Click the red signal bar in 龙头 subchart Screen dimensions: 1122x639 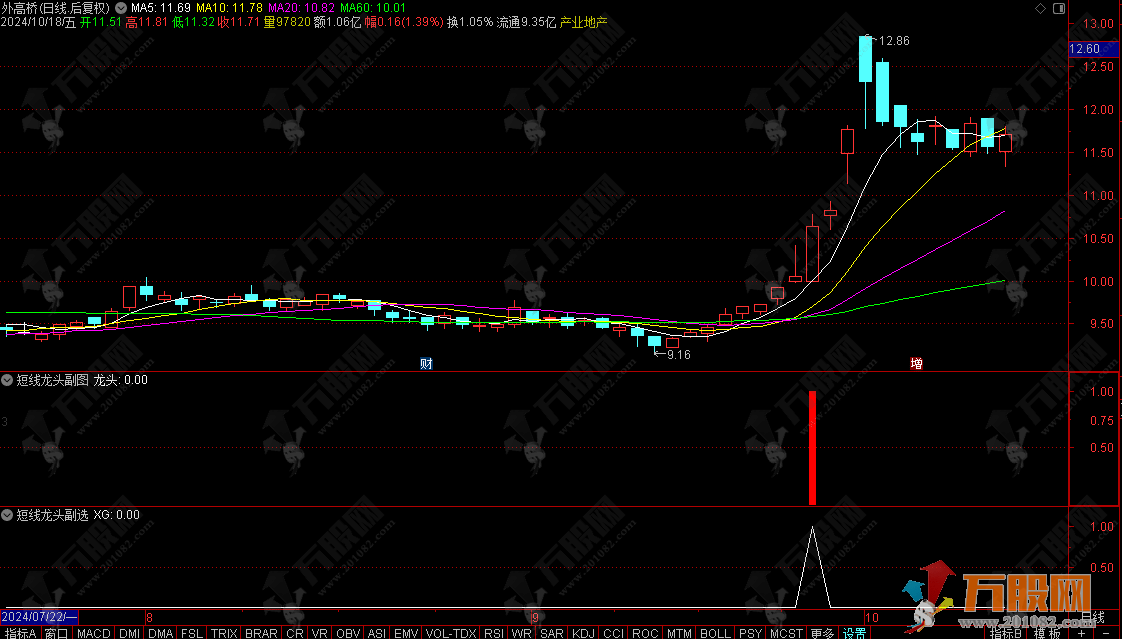coord(812,448)
